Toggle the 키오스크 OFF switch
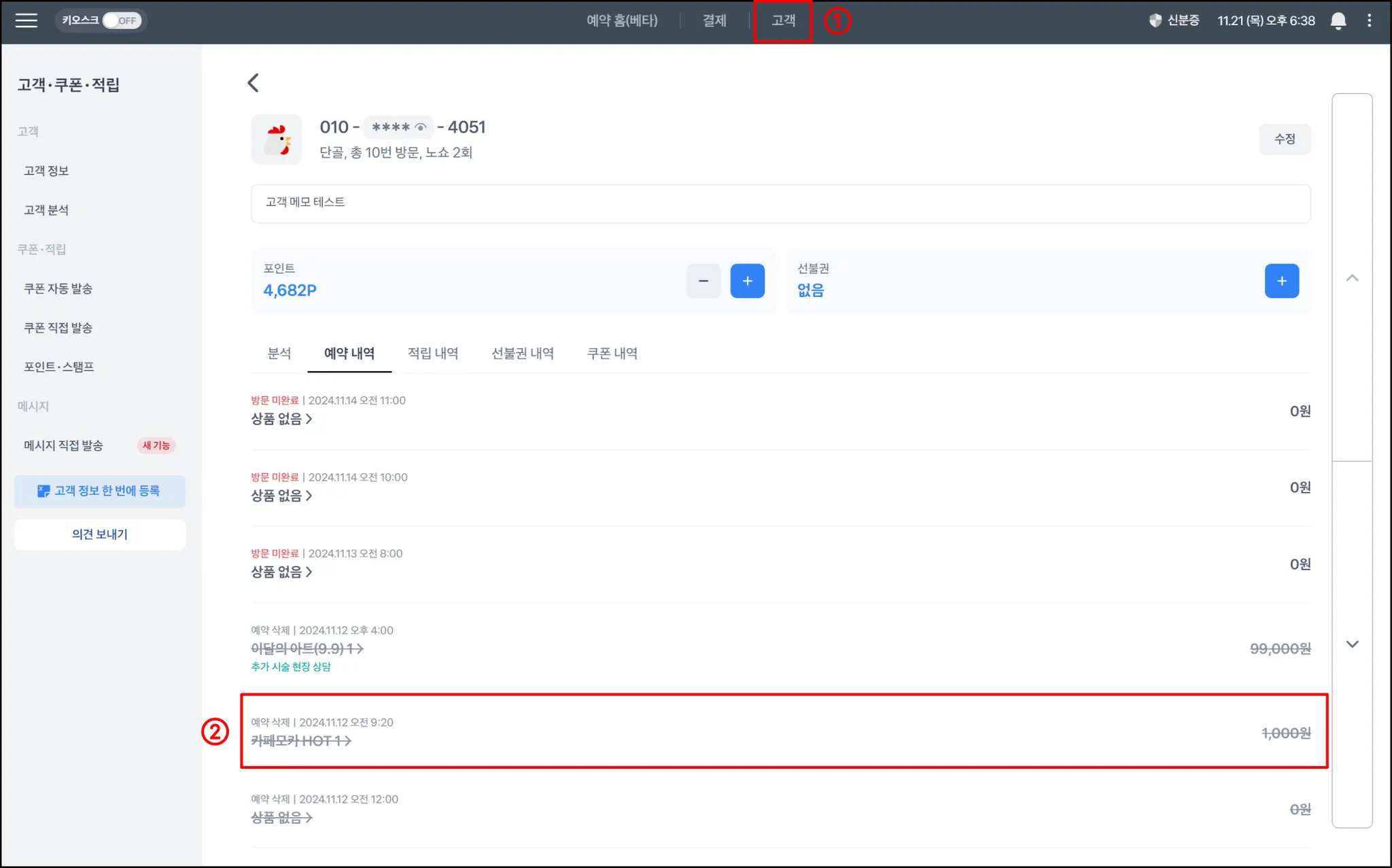This screenshot has width=1392, height=868. pyautogui.click(x=121, y=20)
